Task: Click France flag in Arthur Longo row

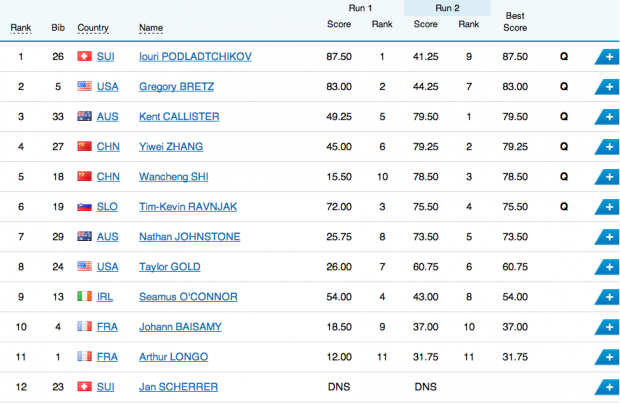Action: 85,356
